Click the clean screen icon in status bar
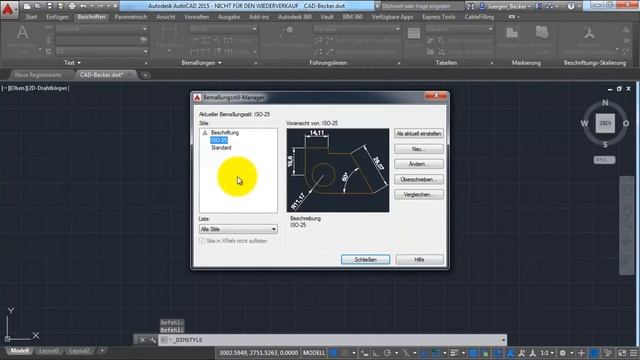Screen dimensions: 640x360 pos(622,353)
